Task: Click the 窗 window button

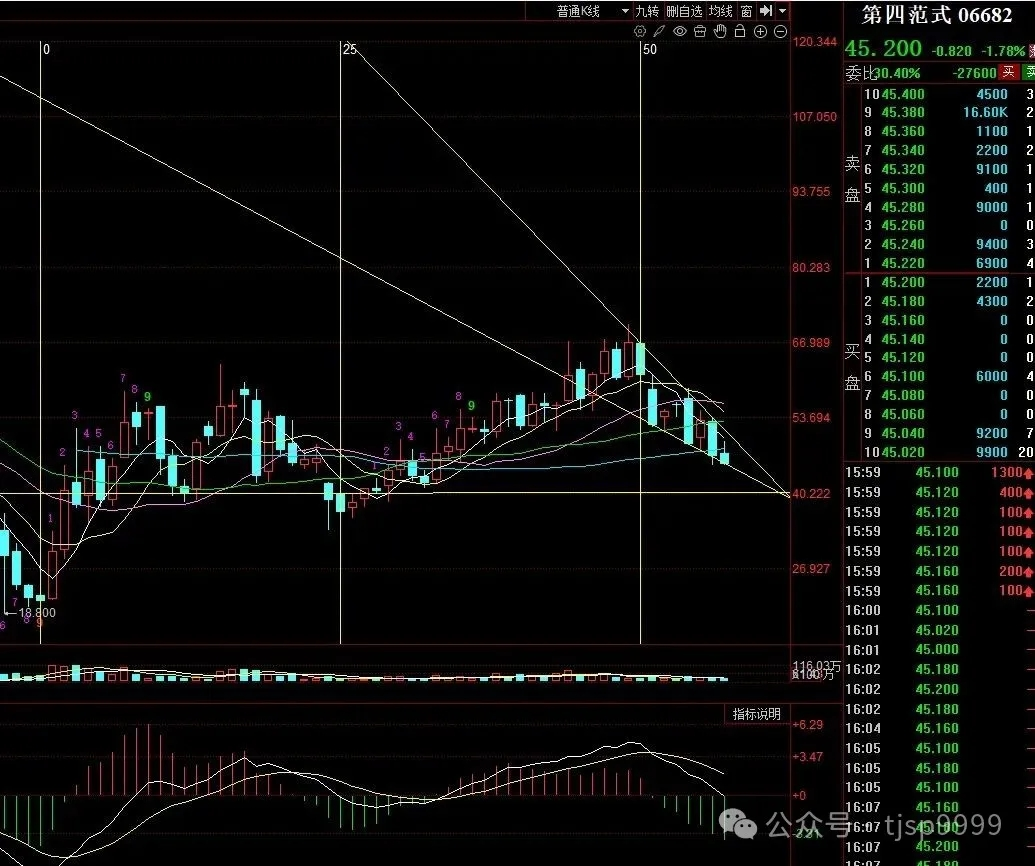Action: pyautogui.click(x=746, y=11)
